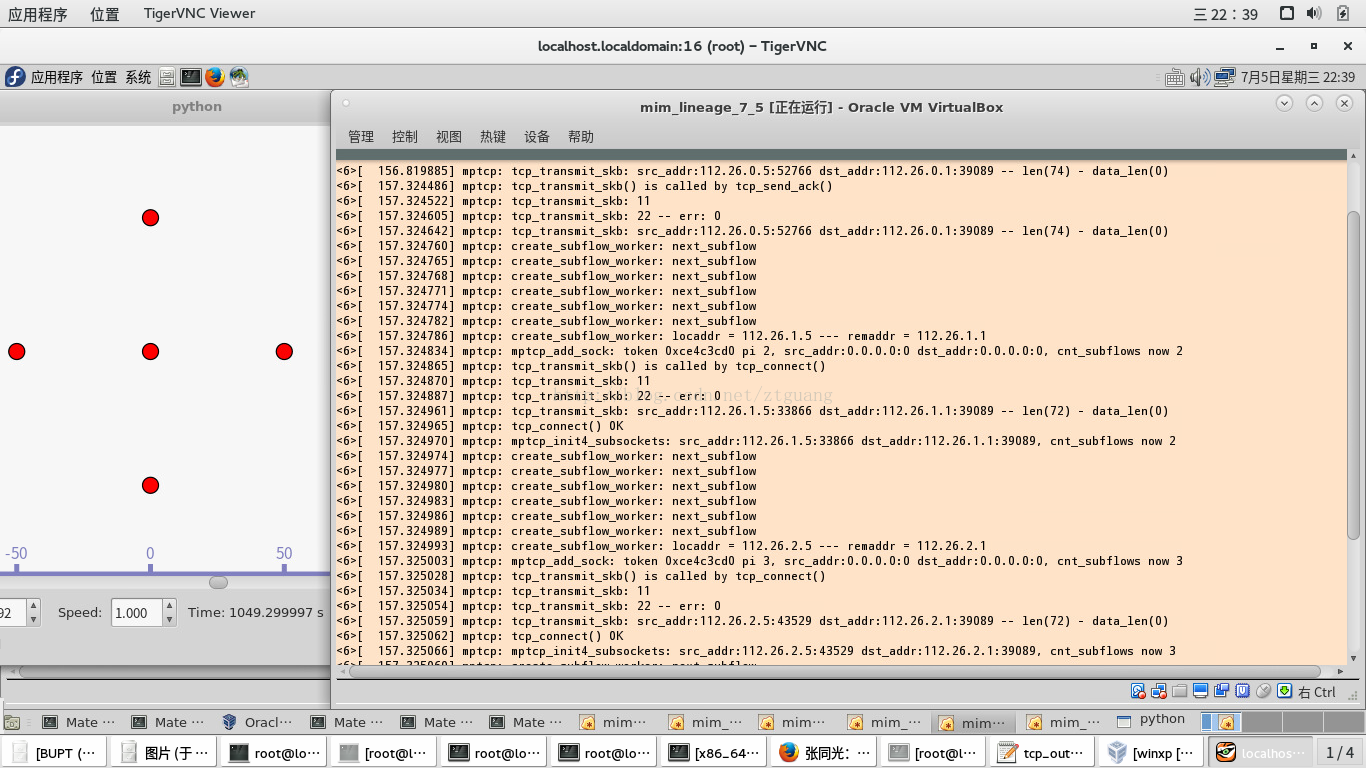Launch the terminal from the inner top panel
Viewport: 1366px width, 768px height.
click(x=191, y=77)
